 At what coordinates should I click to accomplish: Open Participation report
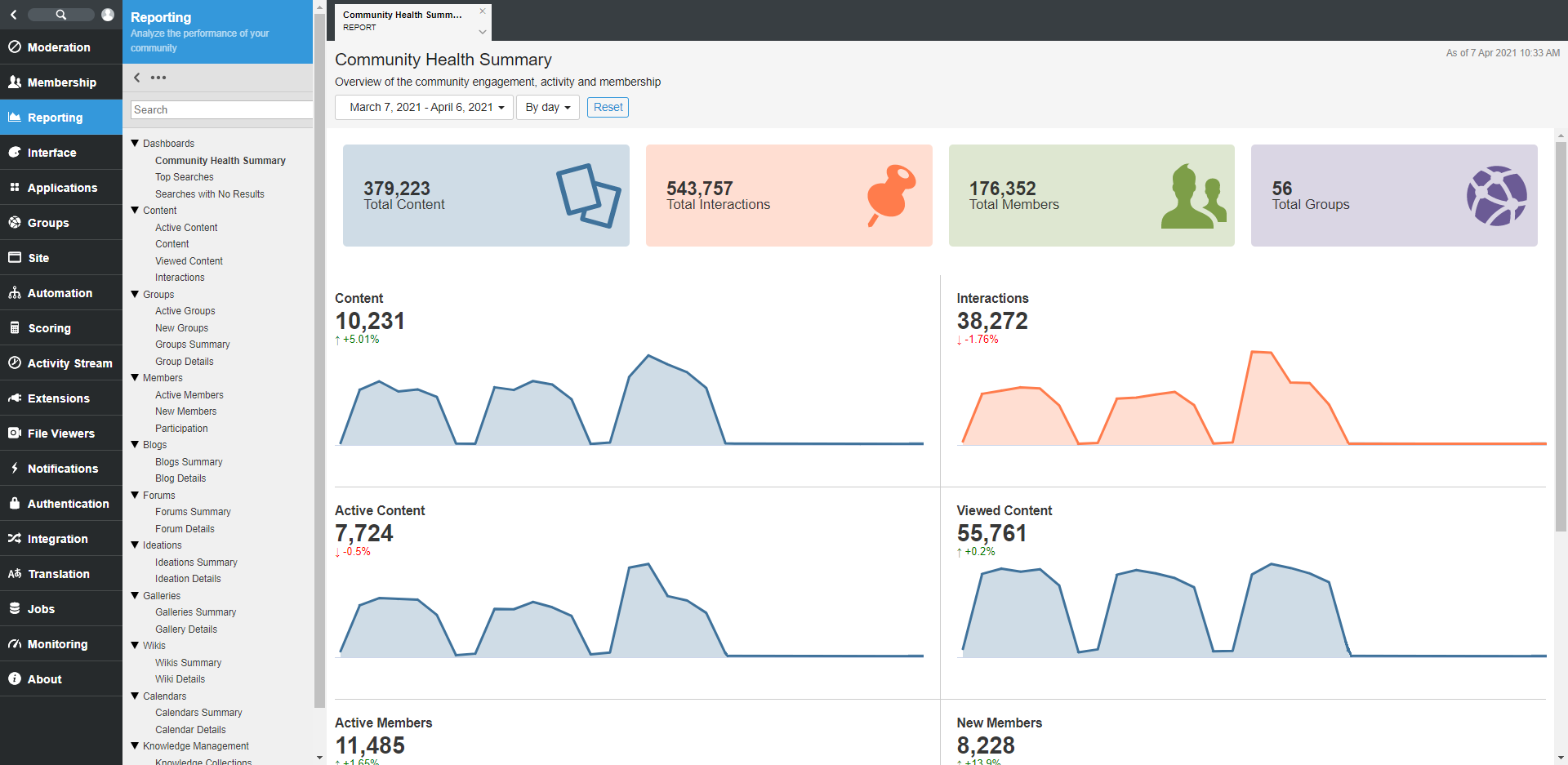[181, 429]
